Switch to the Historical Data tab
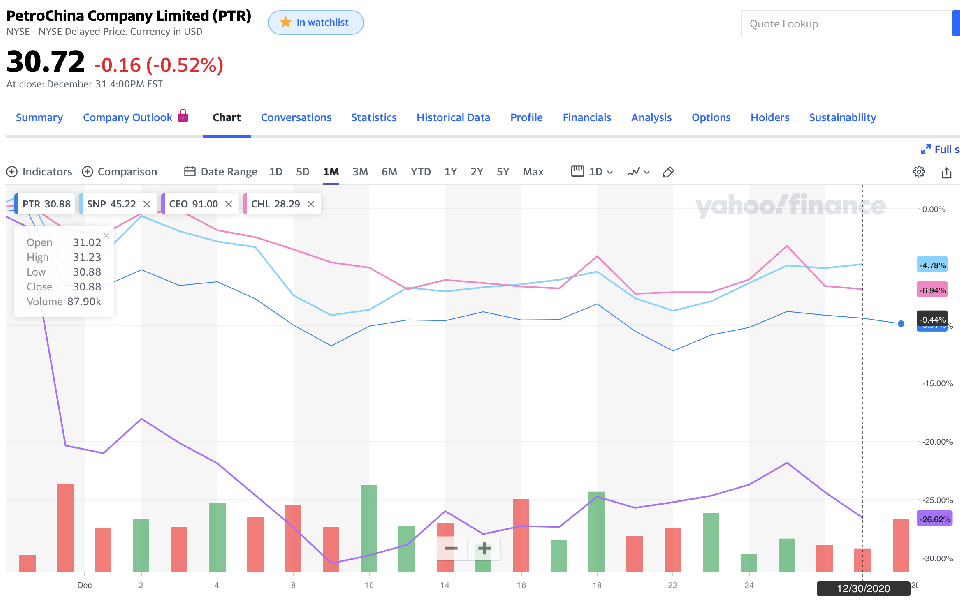960x600 pixels. 453,117
